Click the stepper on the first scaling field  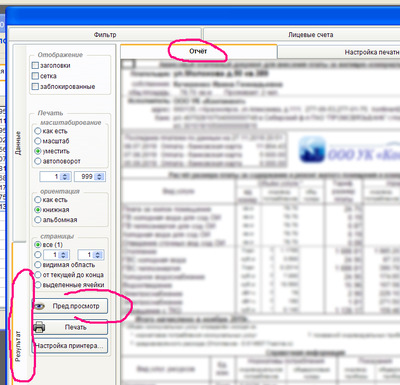pyautogui.click(x=65, y=177)
